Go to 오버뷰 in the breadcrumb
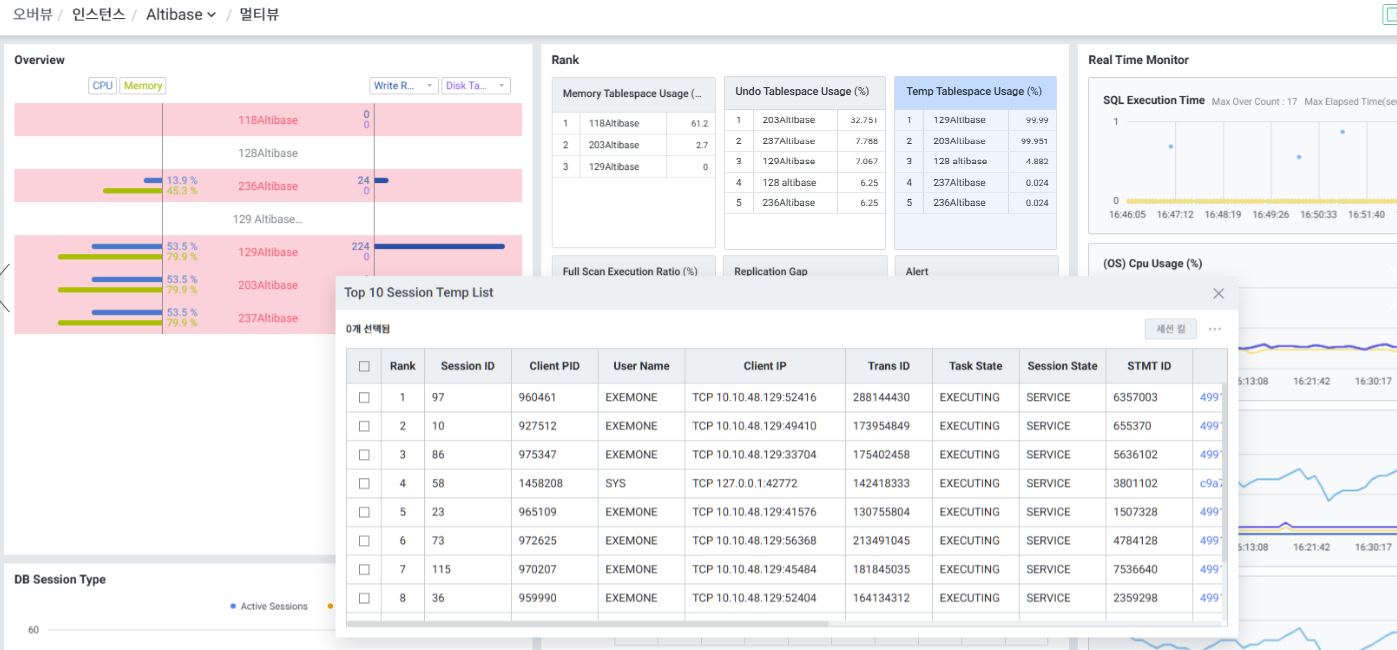This screenshot has width=1397, height=650. click(x=32, y=15)
